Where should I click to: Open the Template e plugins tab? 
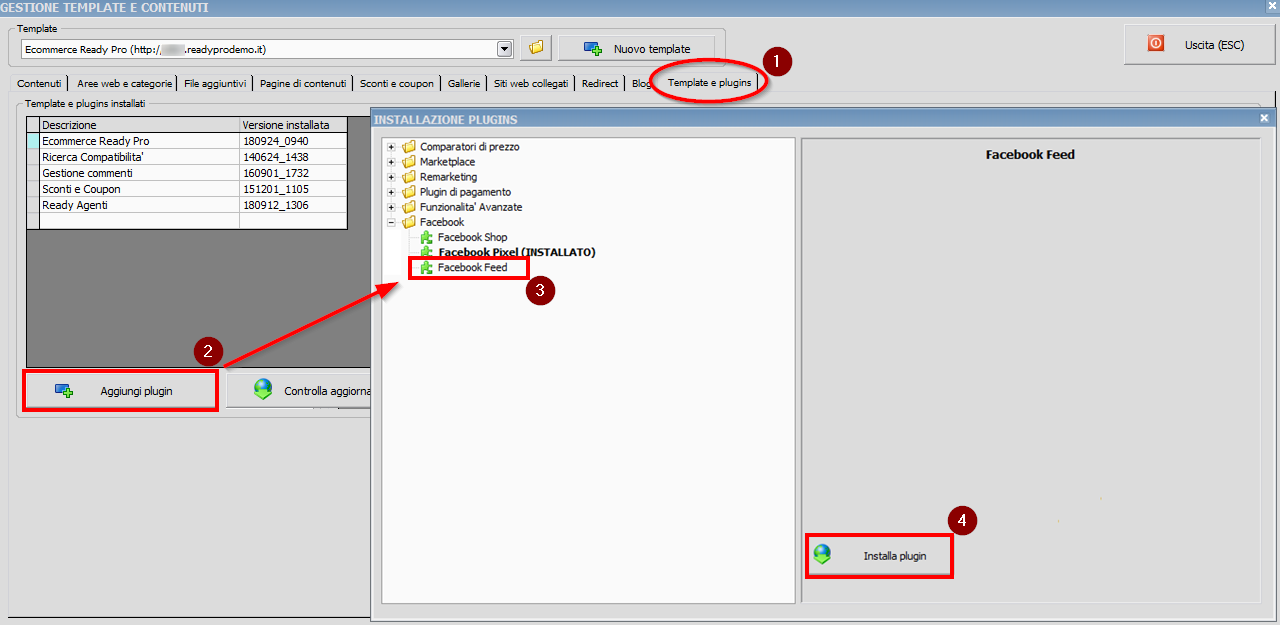[709, 82]
